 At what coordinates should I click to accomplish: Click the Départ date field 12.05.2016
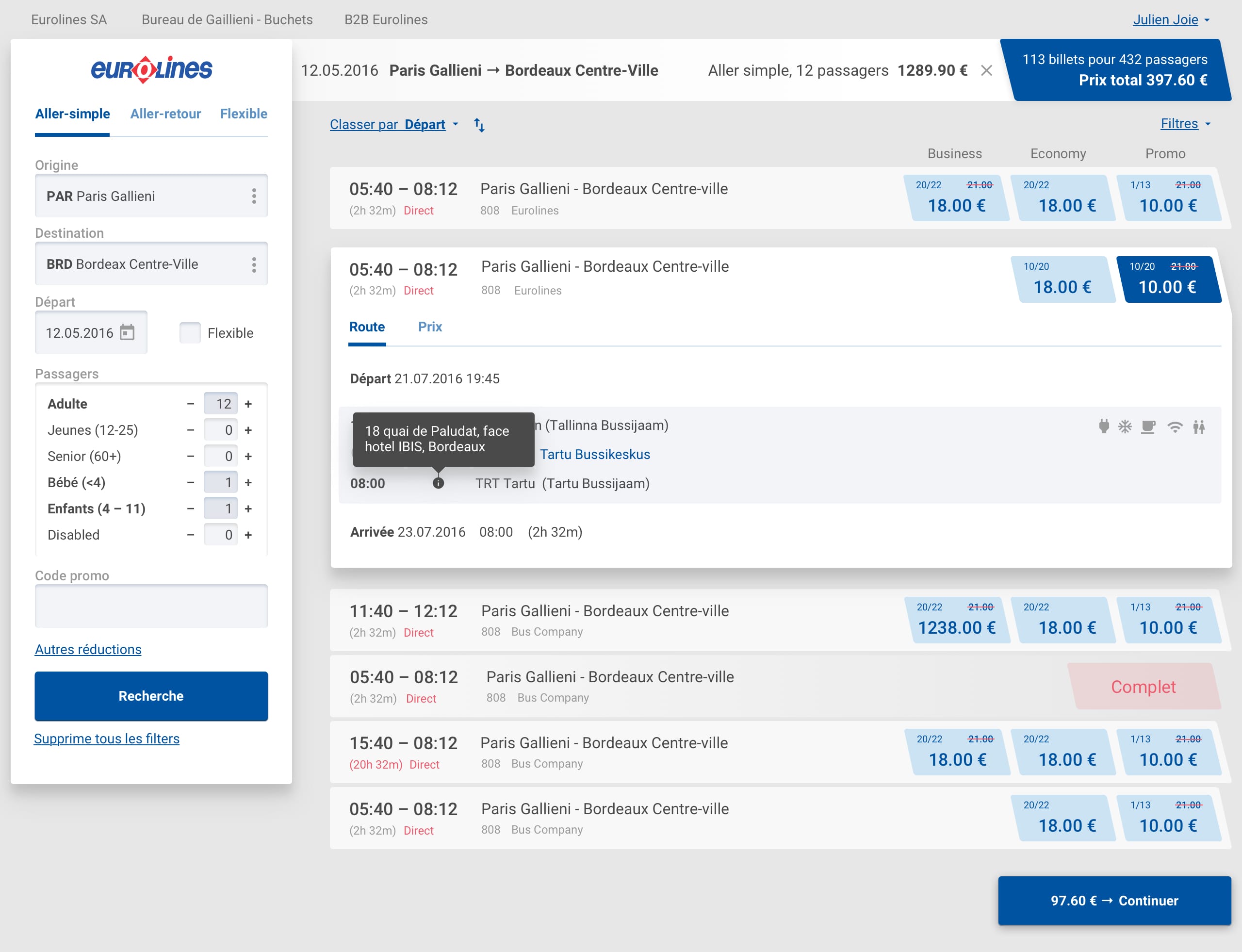91,333
